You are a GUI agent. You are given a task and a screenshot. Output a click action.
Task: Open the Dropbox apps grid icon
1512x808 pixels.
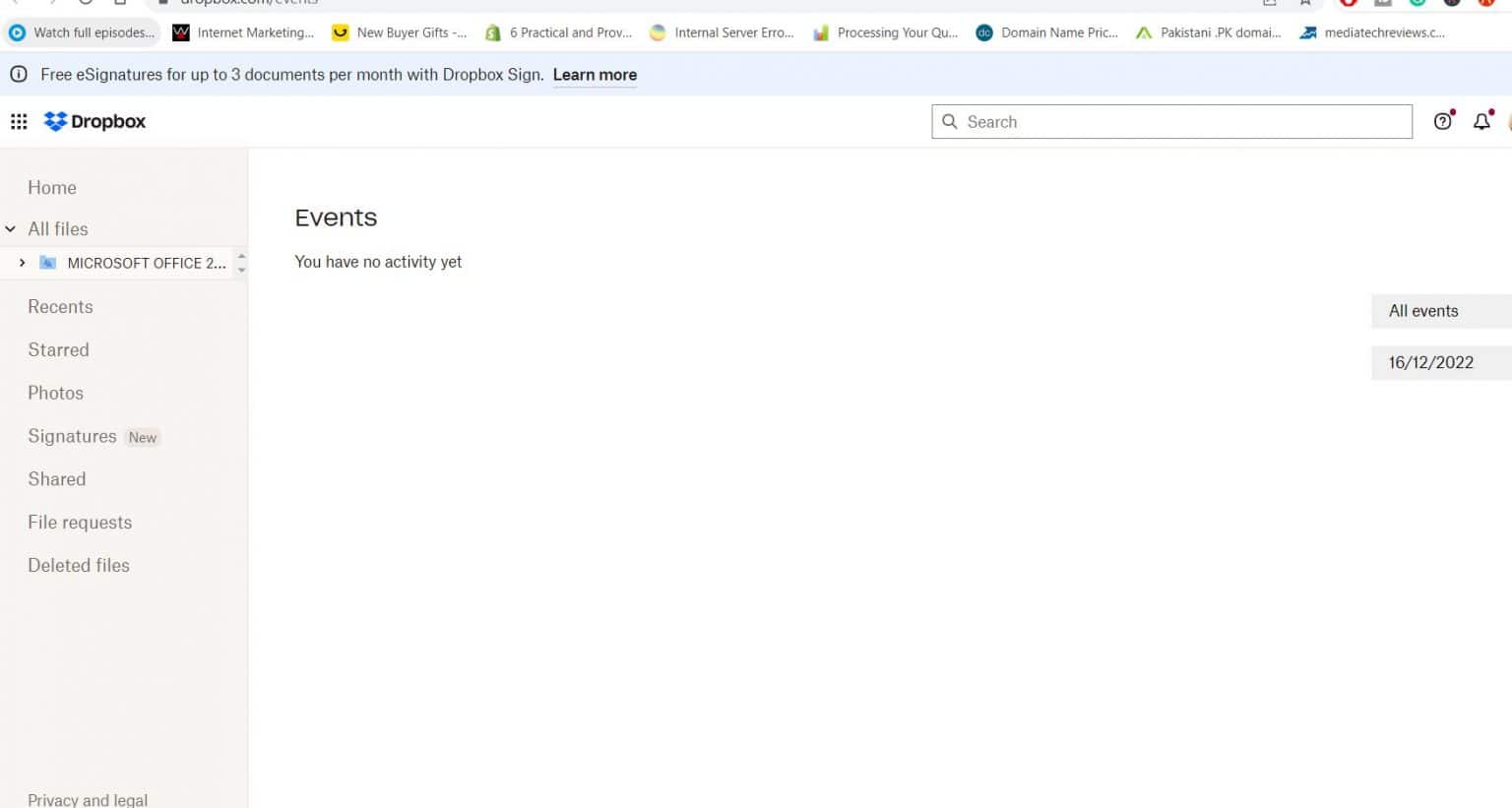click(18, 121)
